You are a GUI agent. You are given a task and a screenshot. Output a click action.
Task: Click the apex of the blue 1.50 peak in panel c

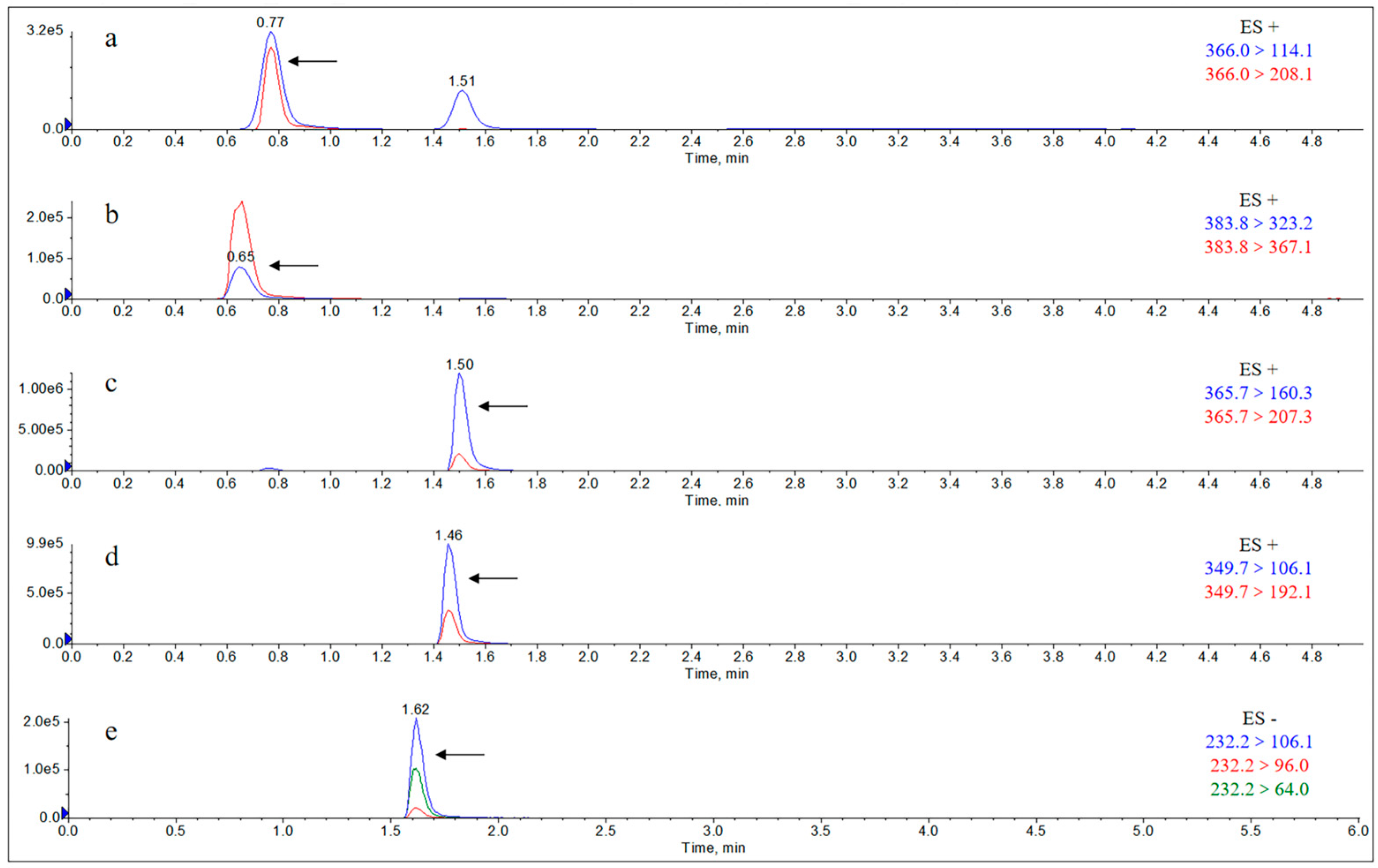click(459, 374)
